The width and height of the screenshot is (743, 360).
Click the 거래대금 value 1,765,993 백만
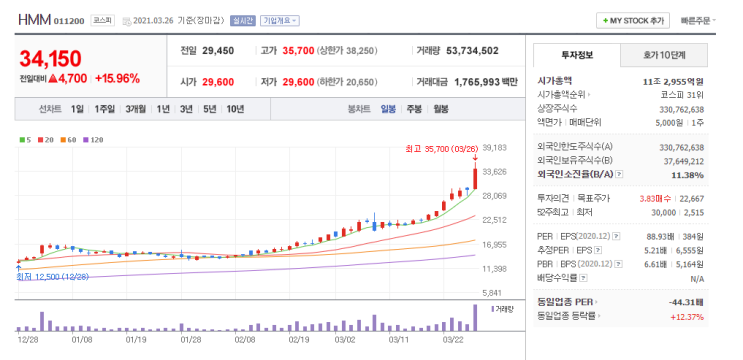[x=486, y=82]
